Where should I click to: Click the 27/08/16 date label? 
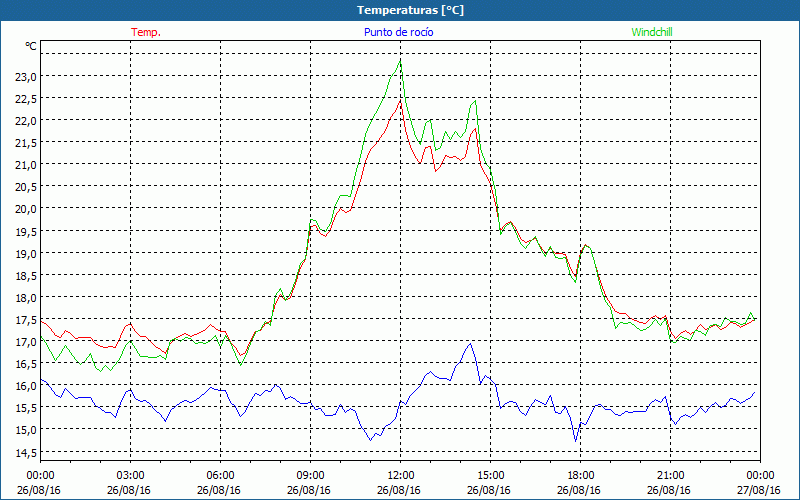pos(759,490)
